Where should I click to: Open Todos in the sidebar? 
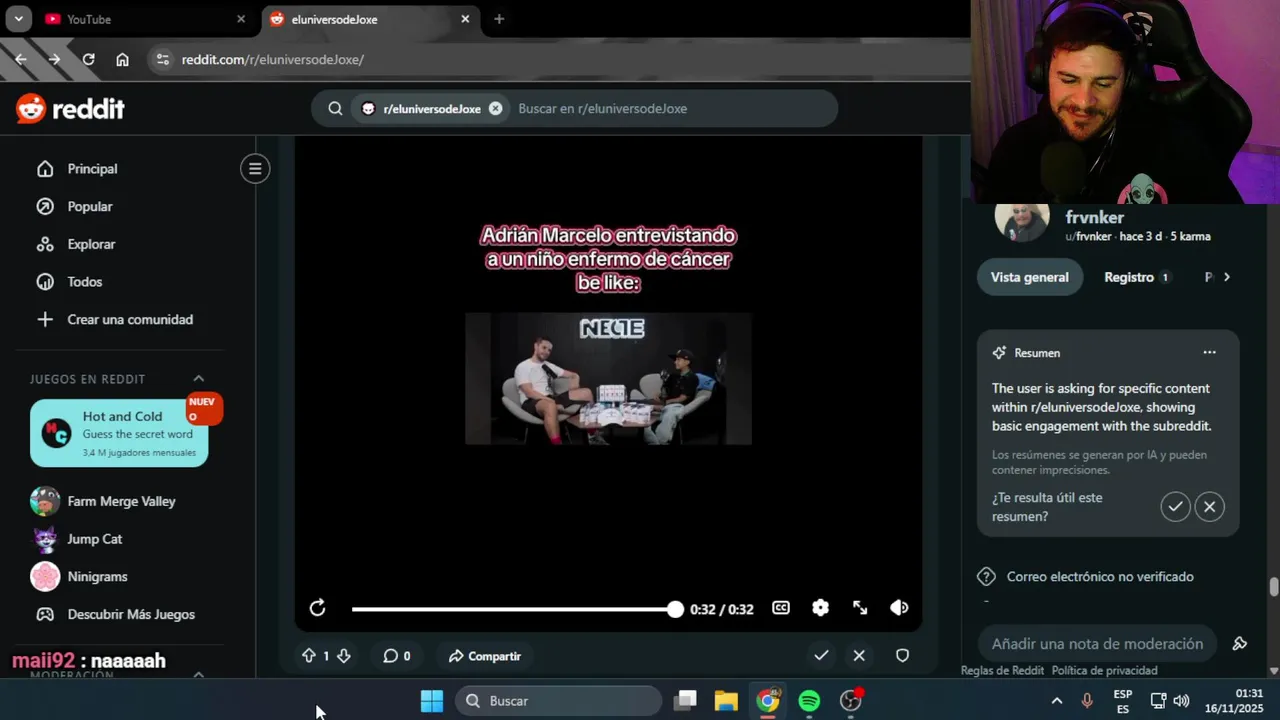point(85,282)
